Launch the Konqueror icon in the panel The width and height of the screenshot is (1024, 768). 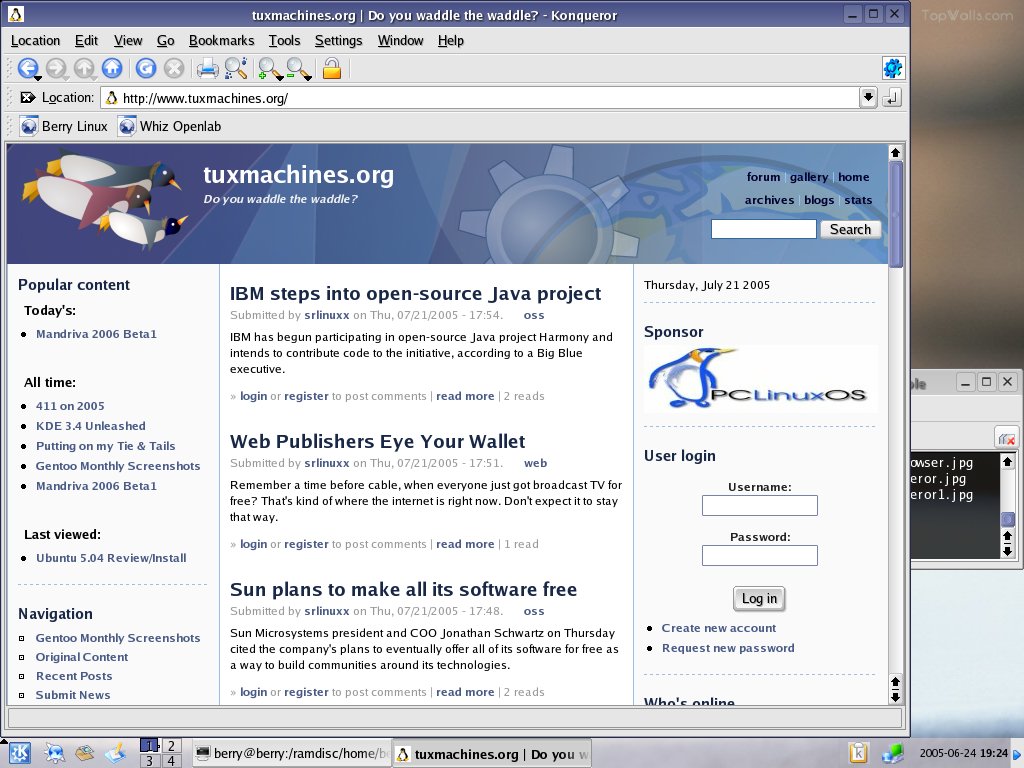pos(54,754)
